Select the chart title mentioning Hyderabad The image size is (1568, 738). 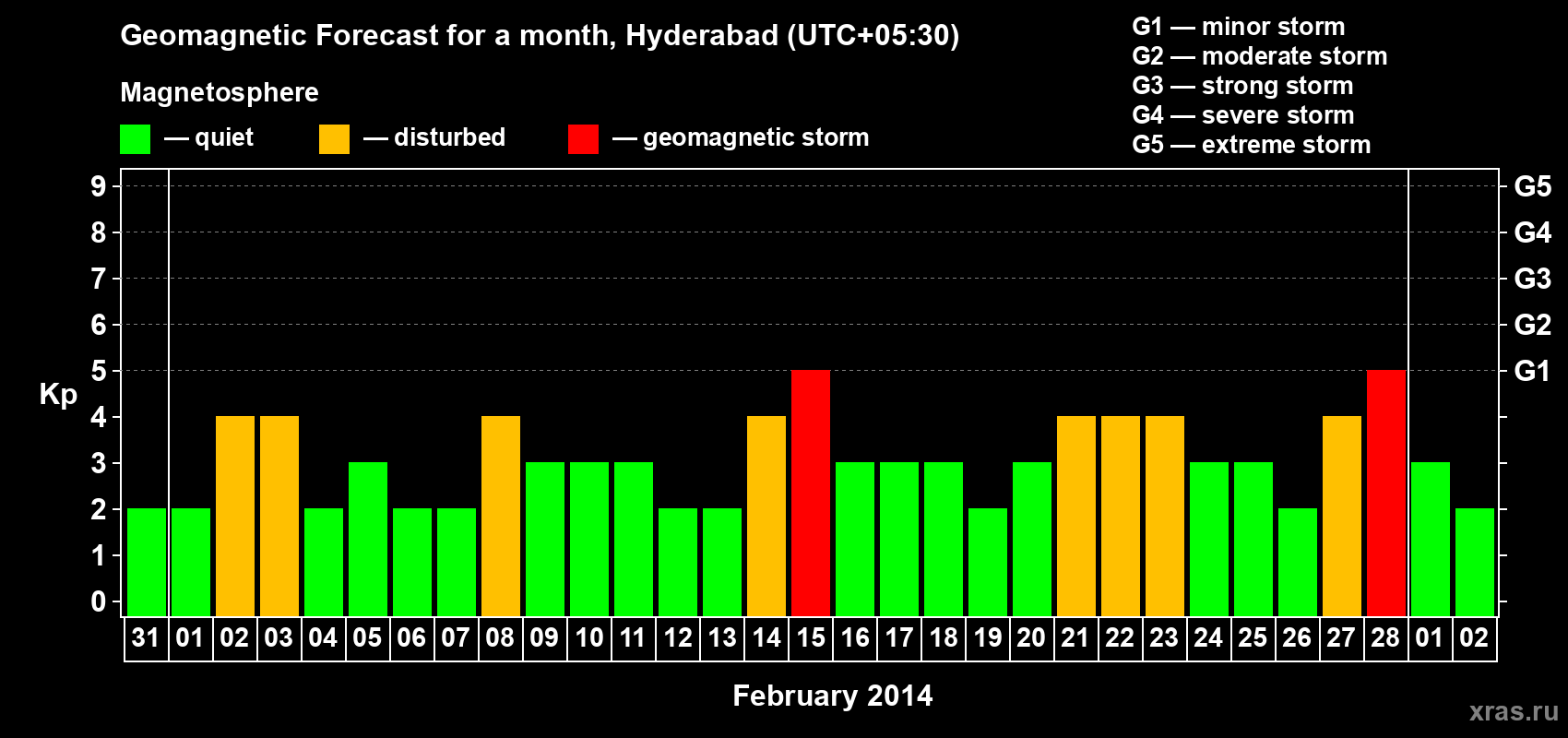(540, 36)
